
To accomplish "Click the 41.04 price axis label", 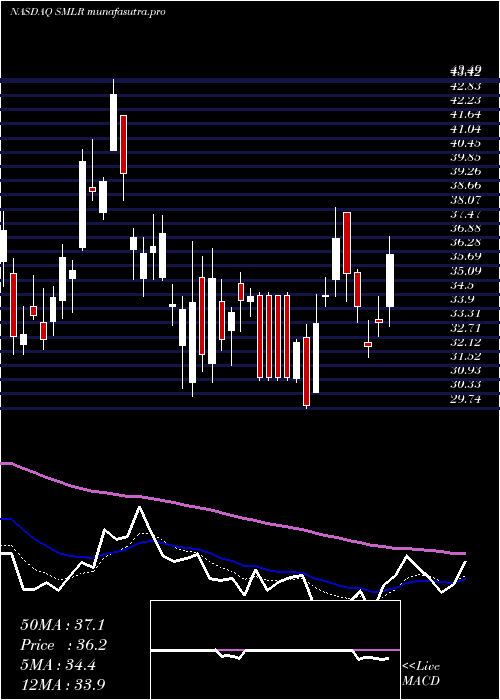I will point(466,129).
